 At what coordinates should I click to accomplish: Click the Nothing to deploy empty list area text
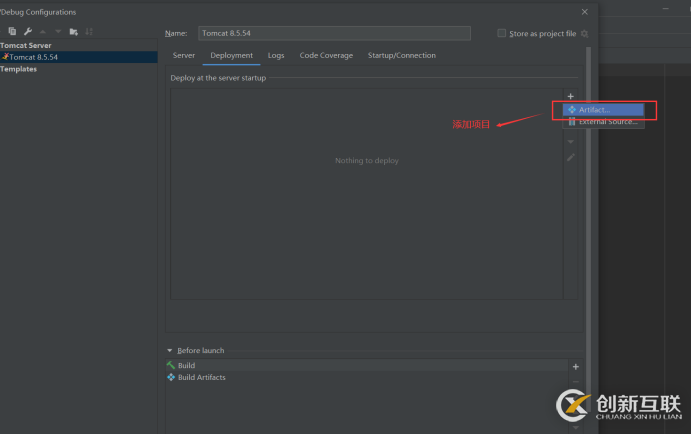tap(367, 161)
